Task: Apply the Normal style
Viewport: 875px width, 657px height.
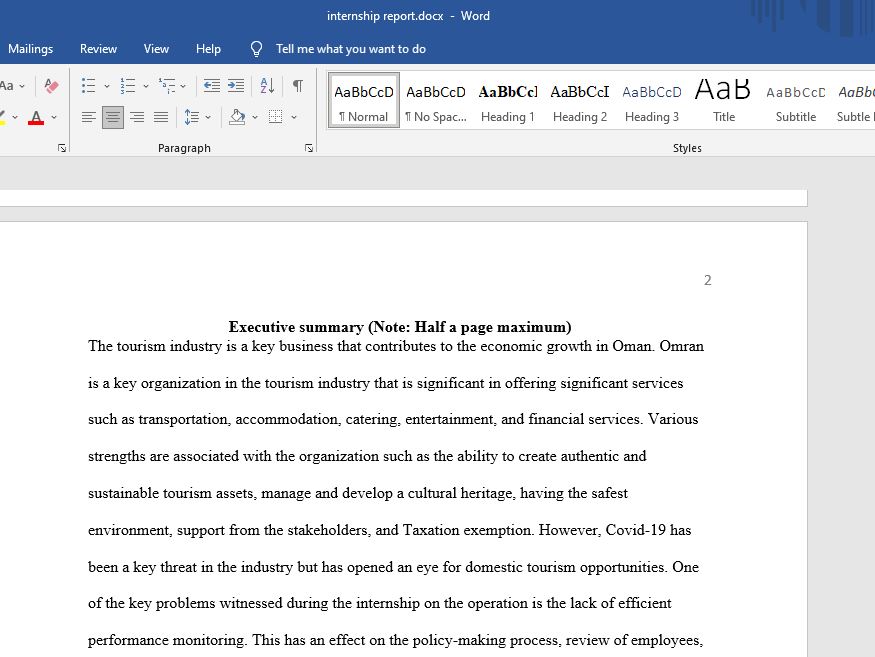Action: (364, 100)
